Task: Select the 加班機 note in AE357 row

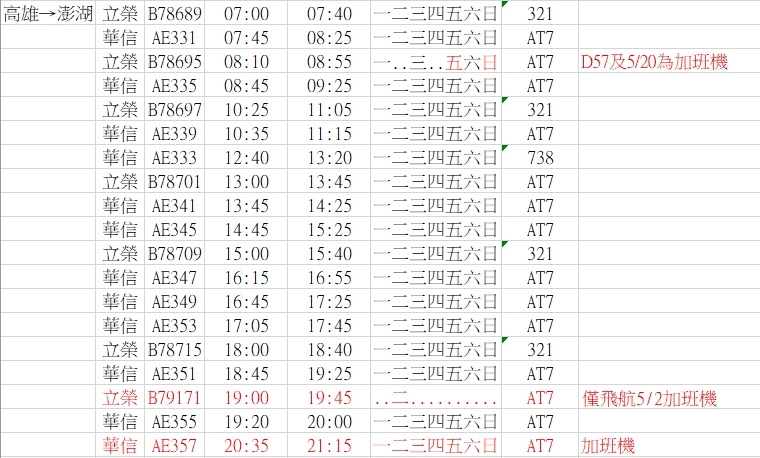Action: point(608,446)
